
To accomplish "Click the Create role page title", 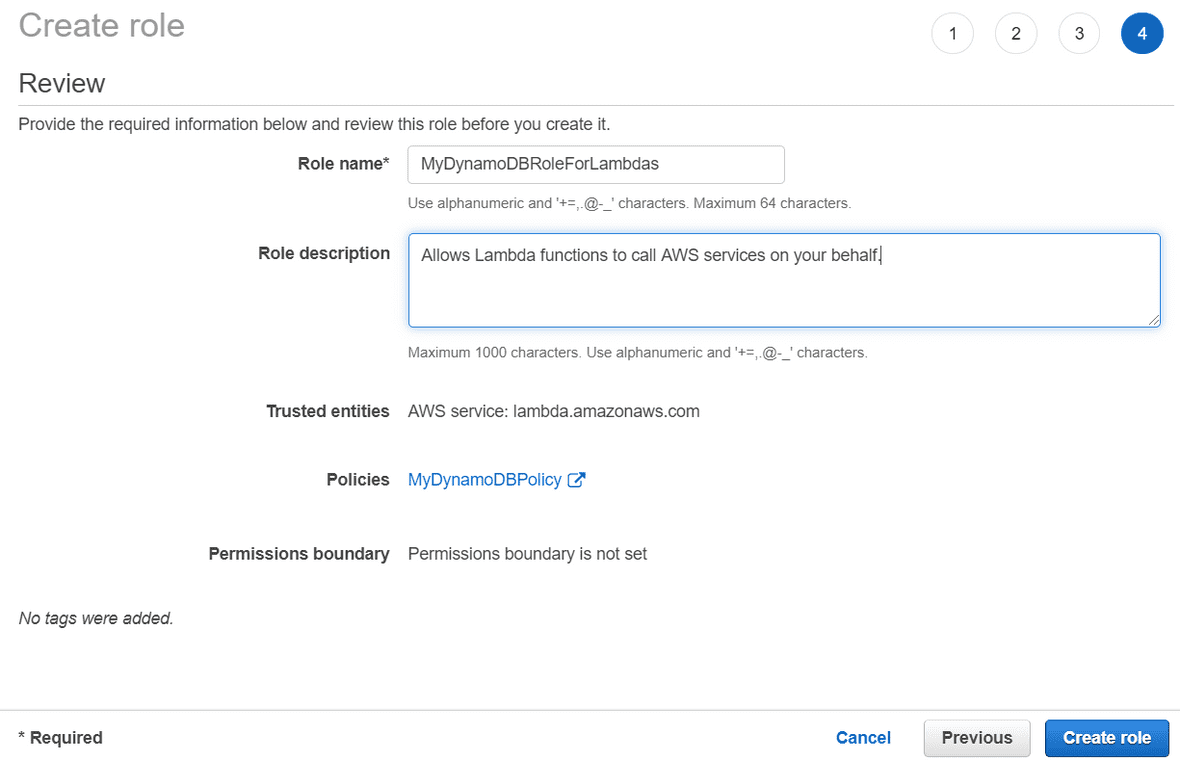I will tap(101, 26).
